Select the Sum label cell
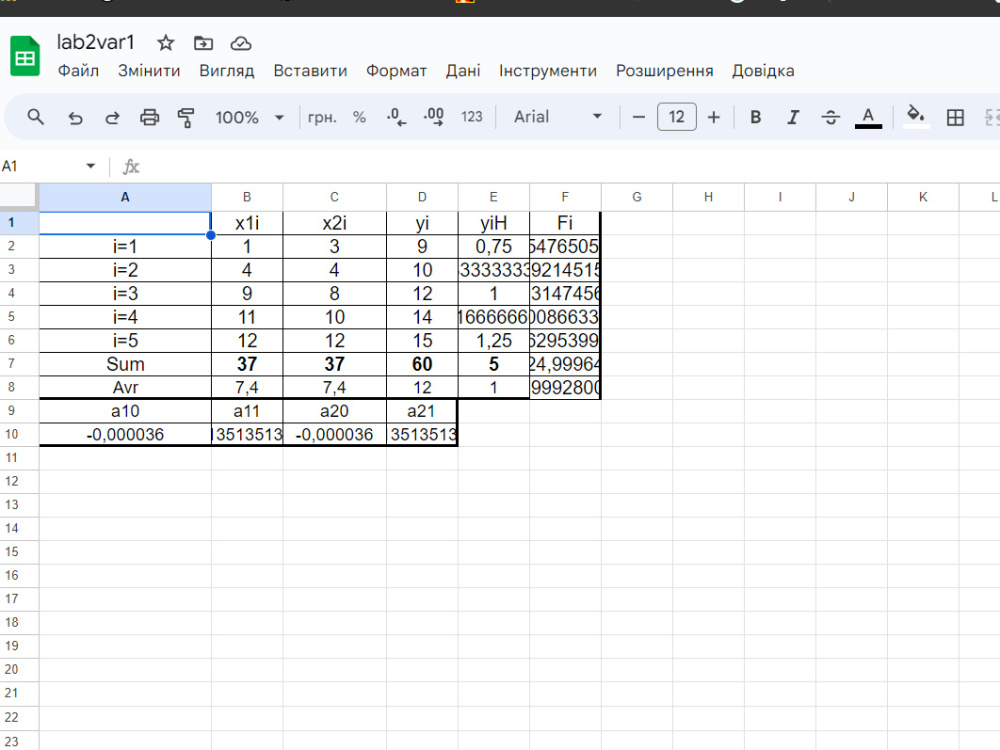 point(125,364)
